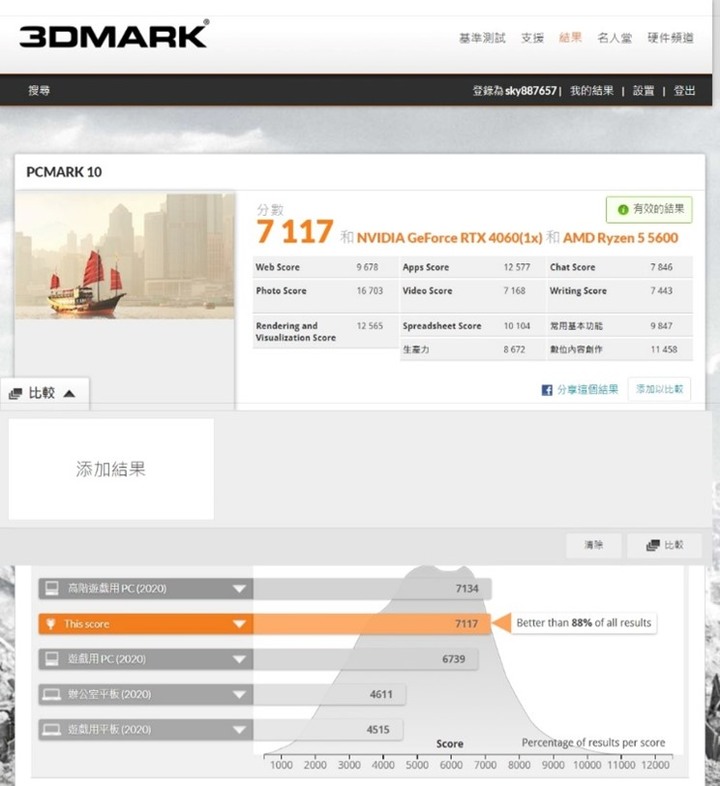
Task: Open the 基準測試 menu item
Action: (x=482, y=38)
